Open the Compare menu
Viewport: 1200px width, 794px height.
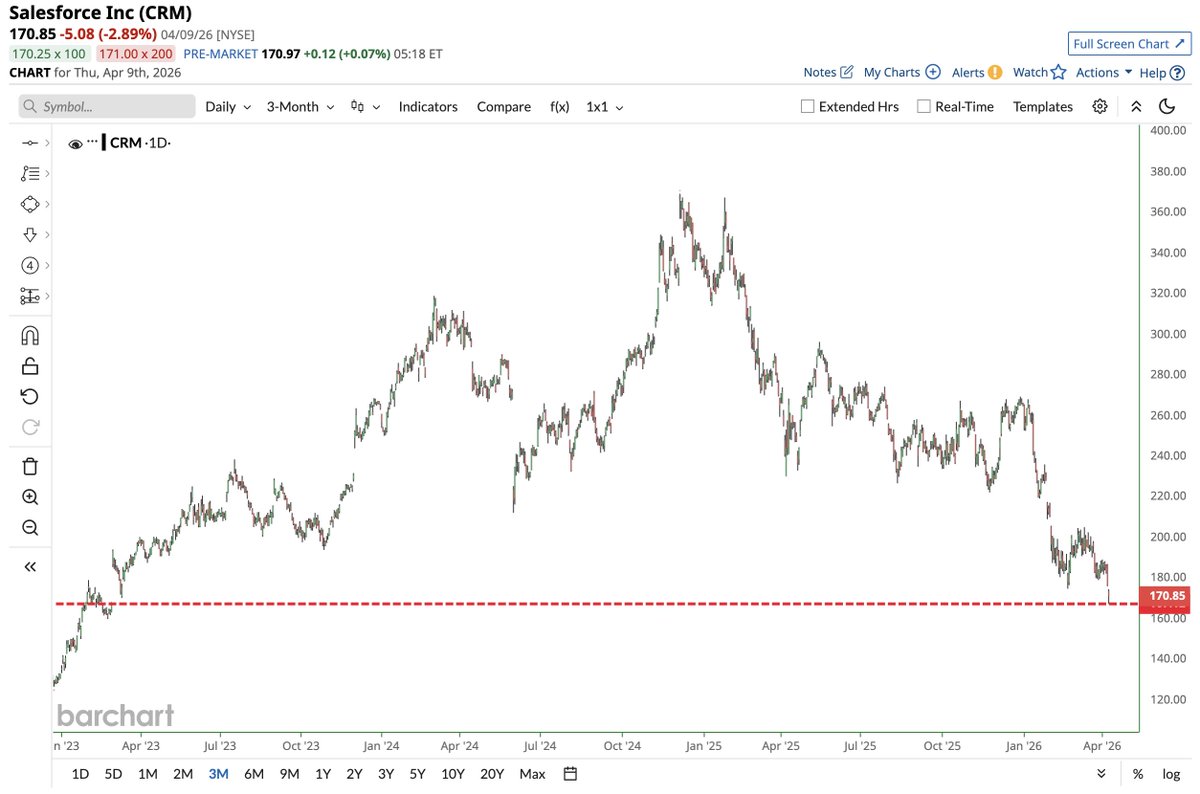(504, 106)
